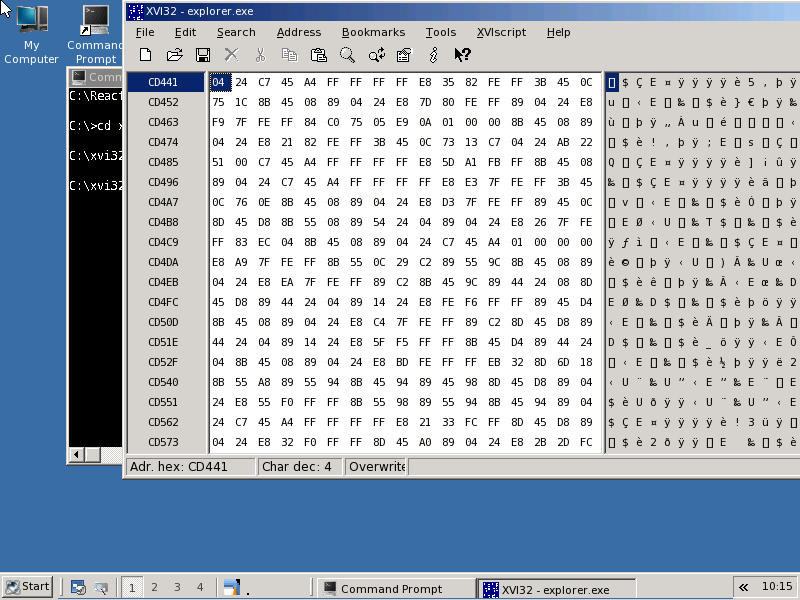
Task: Open the Address menu
Action: [299, 32]
